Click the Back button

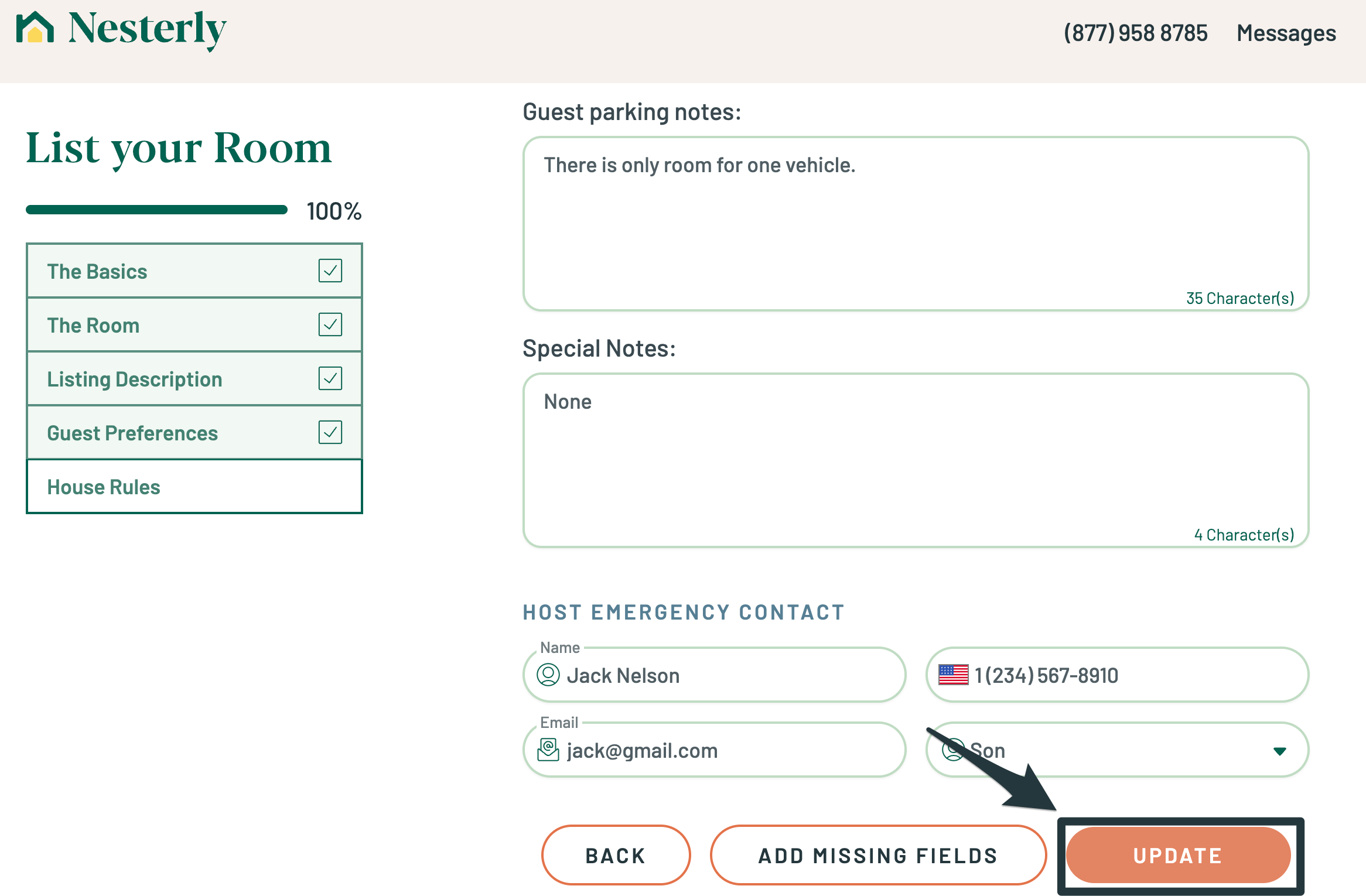[616, 856]
